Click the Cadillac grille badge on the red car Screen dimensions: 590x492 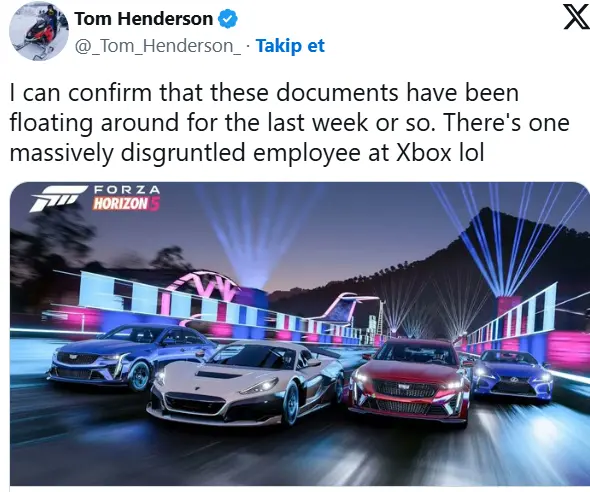tap(403, 386)
